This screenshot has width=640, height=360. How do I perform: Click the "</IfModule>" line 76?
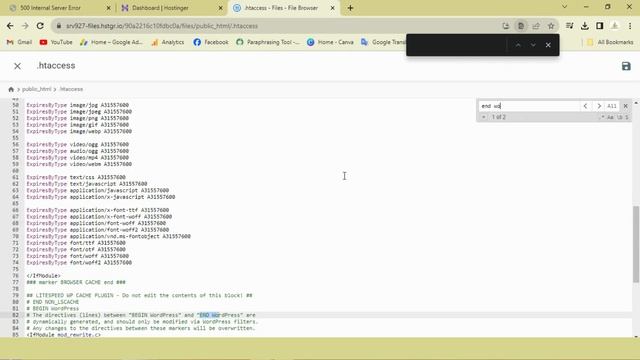pos(43,276)
